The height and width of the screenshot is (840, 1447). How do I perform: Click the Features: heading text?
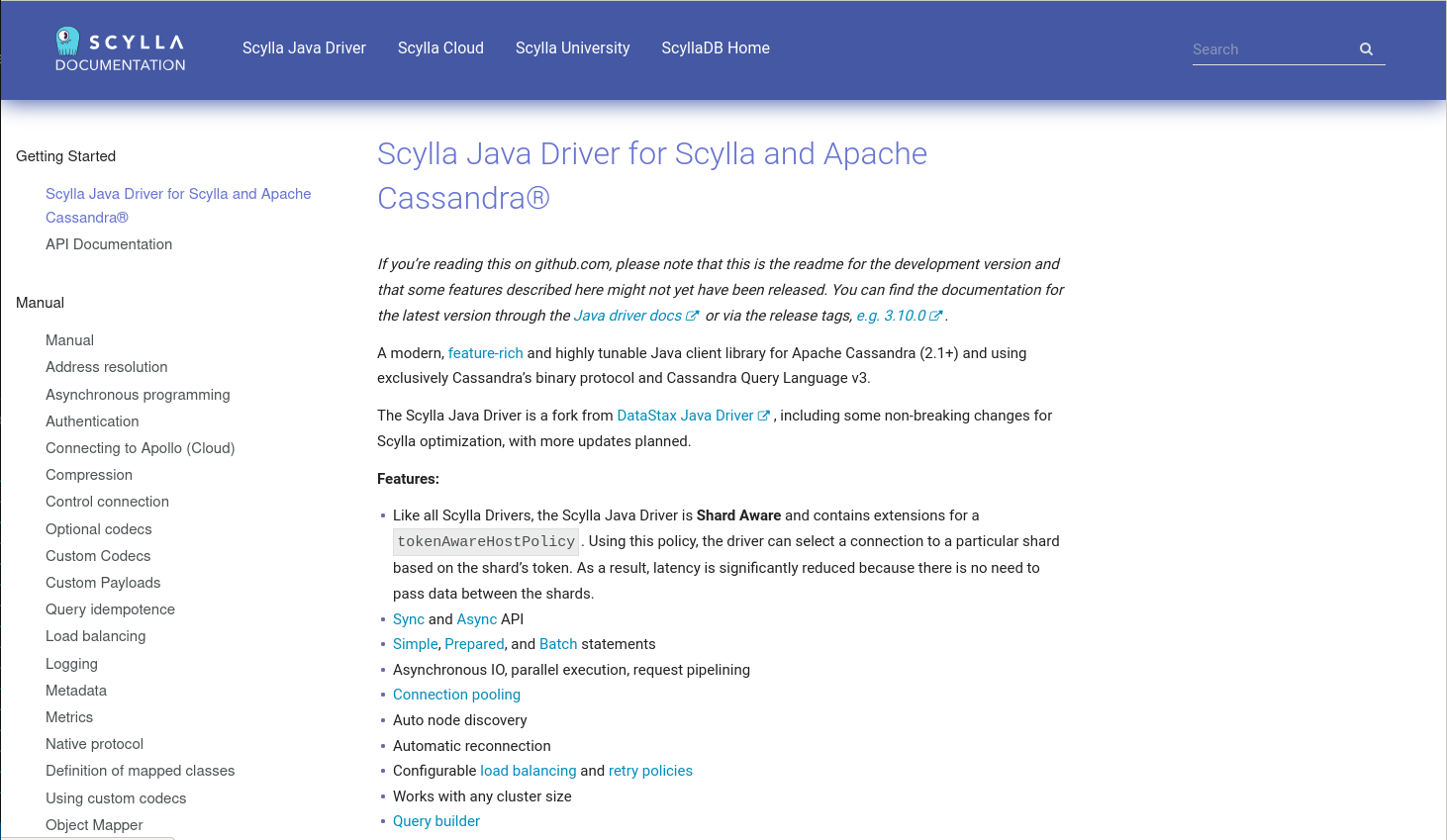point(408,479)
